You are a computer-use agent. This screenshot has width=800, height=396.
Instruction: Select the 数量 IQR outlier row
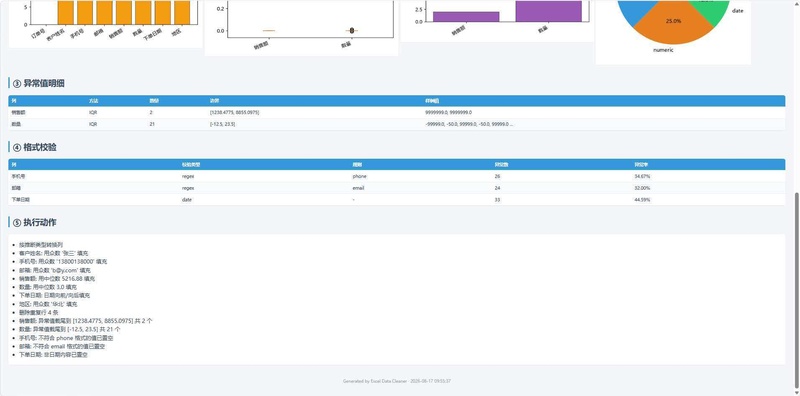[x=396, y=124]
